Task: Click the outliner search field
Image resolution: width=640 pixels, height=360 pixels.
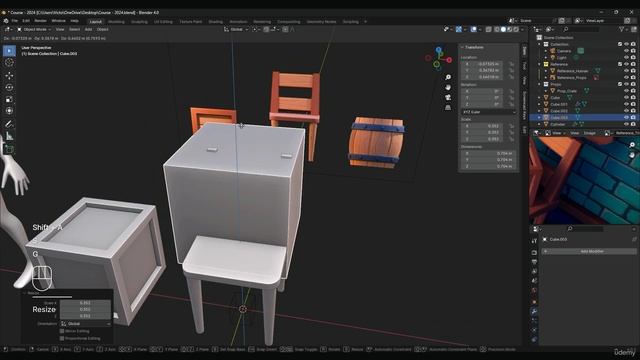Action: tap(581, 29)
